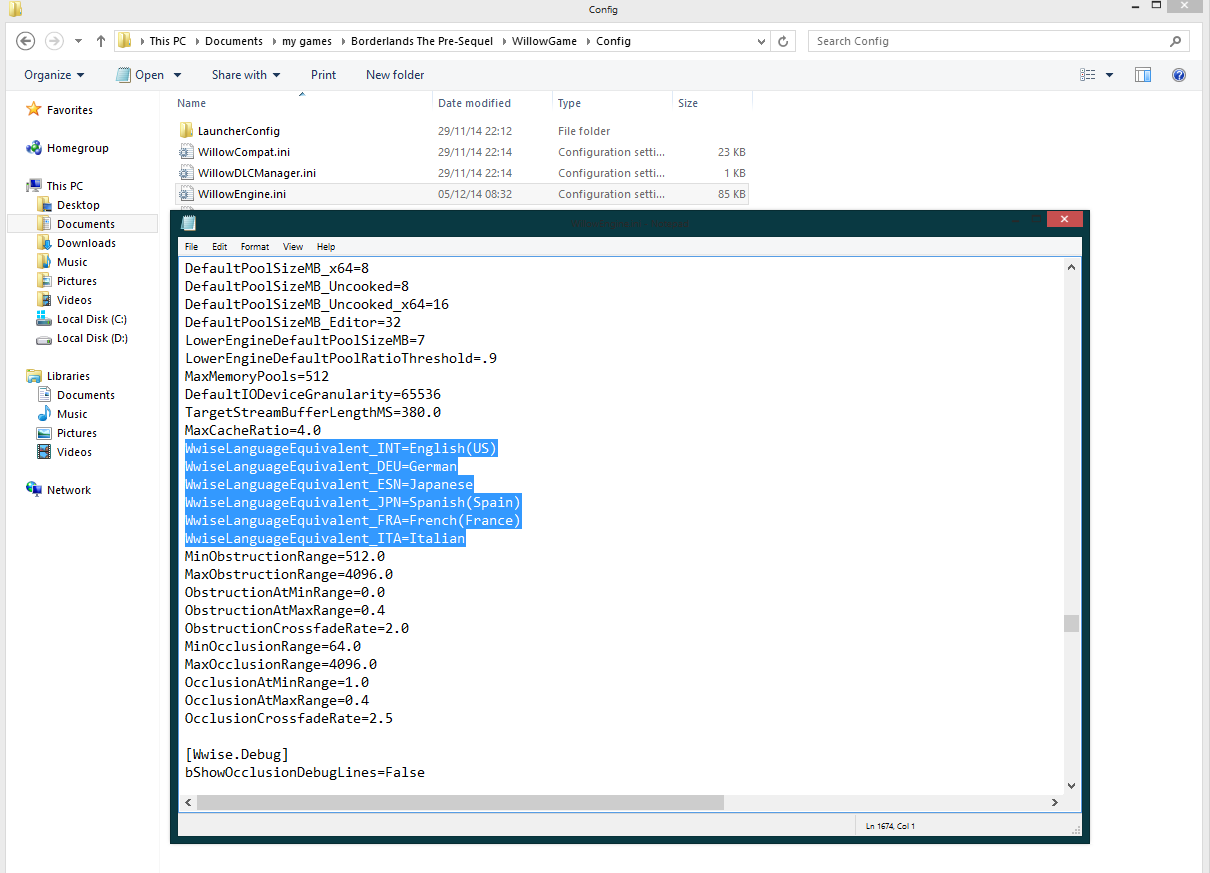
Task: Select Pictures under Libraries
Action: (x=77, y=433)
